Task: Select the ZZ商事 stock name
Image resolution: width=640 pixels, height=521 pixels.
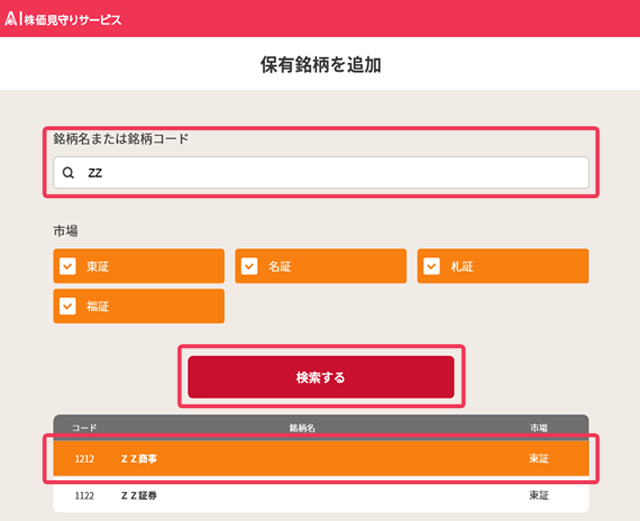Action: [x=139, y=459]
